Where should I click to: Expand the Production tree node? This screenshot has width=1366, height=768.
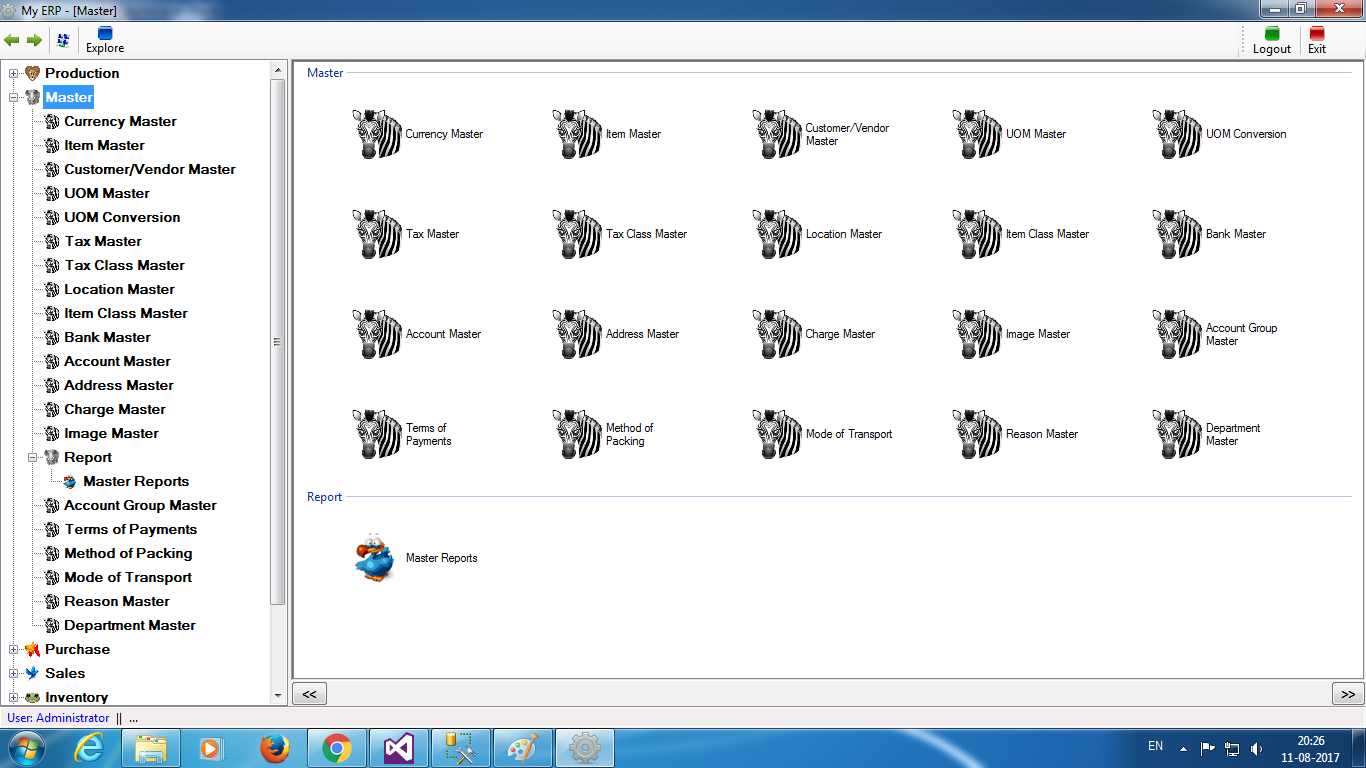pyautogui.click(x=14, y=73)
